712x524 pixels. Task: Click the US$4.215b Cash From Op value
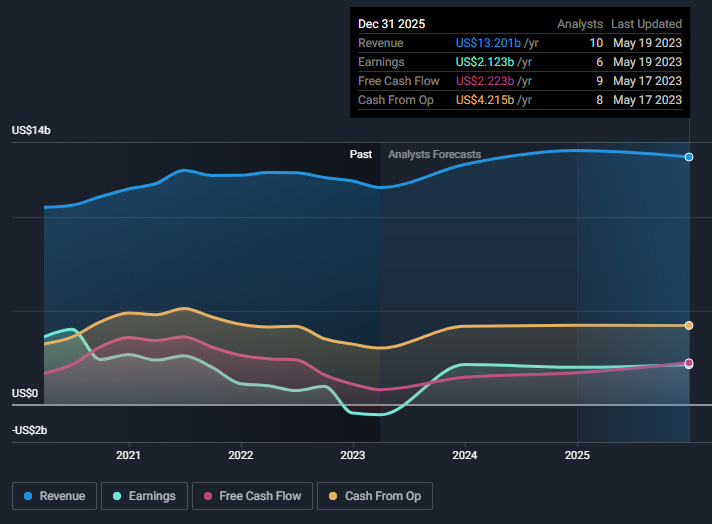(485, 100)
